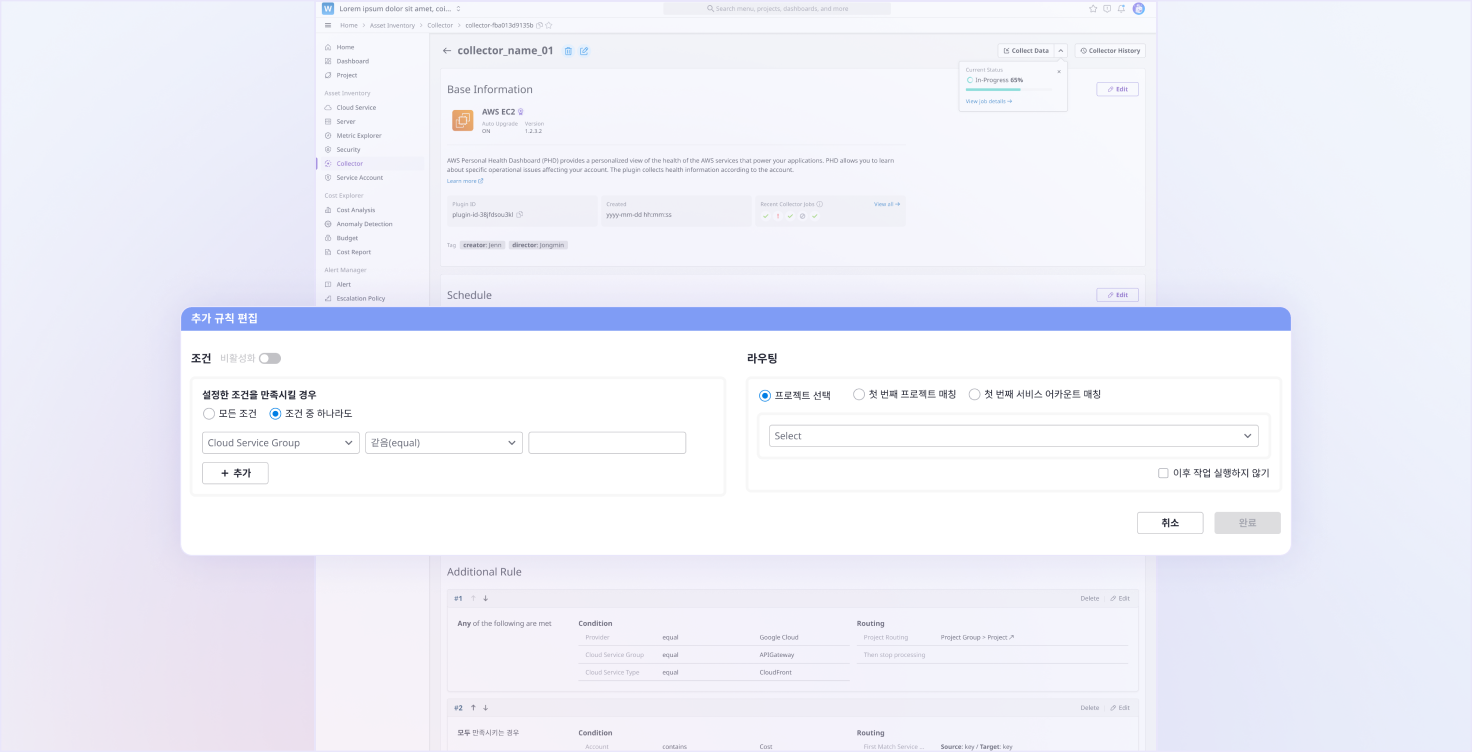Click the back arrow before collector_name_01

pyautogui.click(x=447, y=51)
